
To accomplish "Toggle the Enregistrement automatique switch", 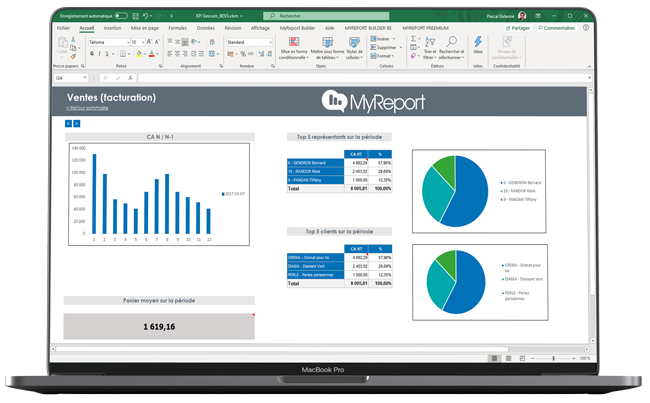I will 121,16.
